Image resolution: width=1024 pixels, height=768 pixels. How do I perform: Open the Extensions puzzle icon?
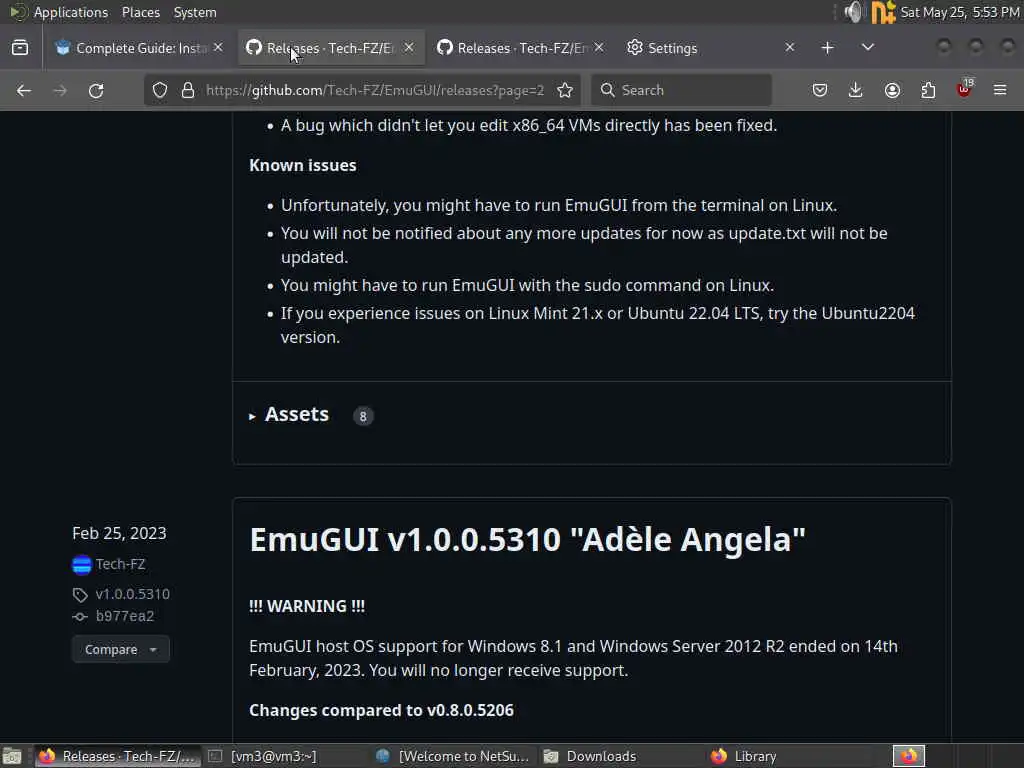click(x=928, y=90)
